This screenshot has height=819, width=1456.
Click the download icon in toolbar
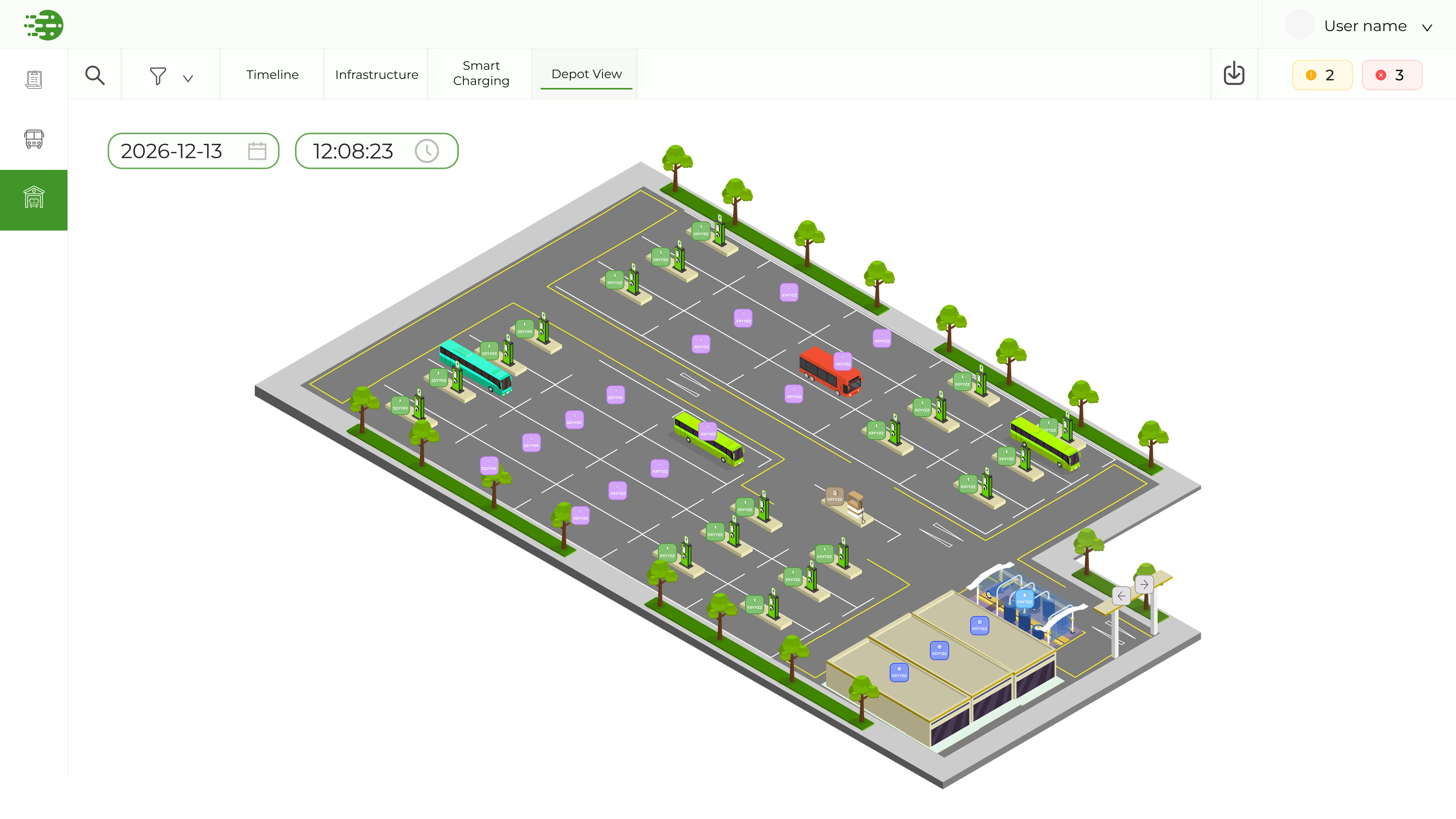[1234, 74]
